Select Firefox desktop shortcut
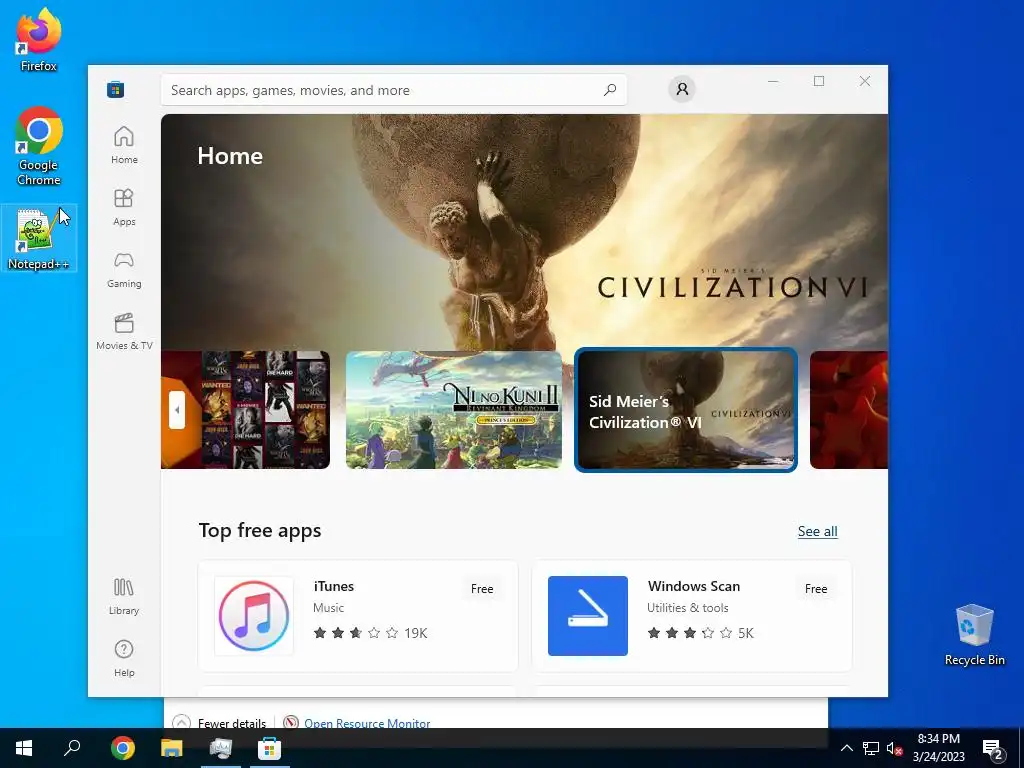1024x768 pixels. click(39, 39)
